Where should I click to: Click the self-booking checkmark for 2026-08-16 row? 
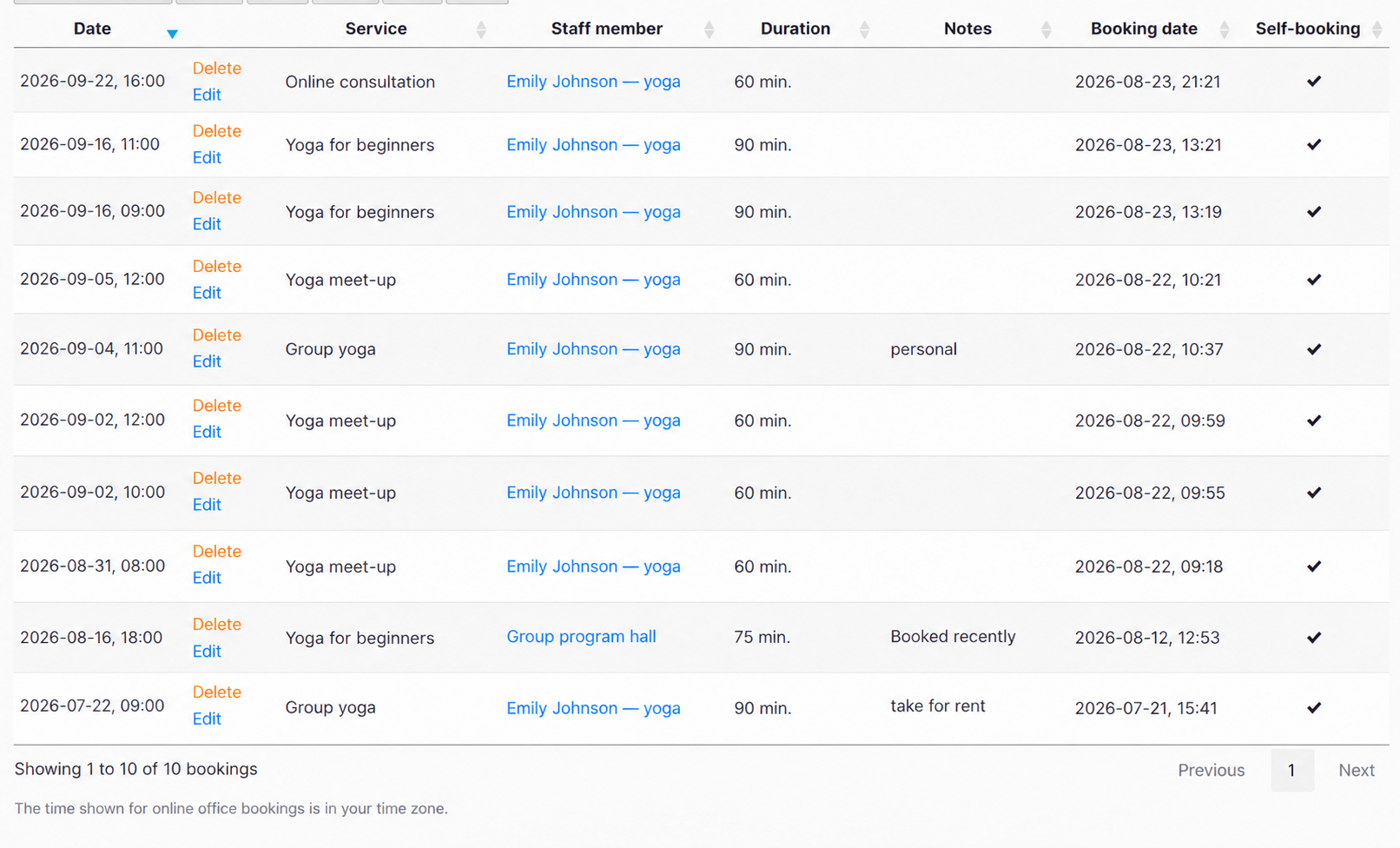click(x=1314, y=637)
